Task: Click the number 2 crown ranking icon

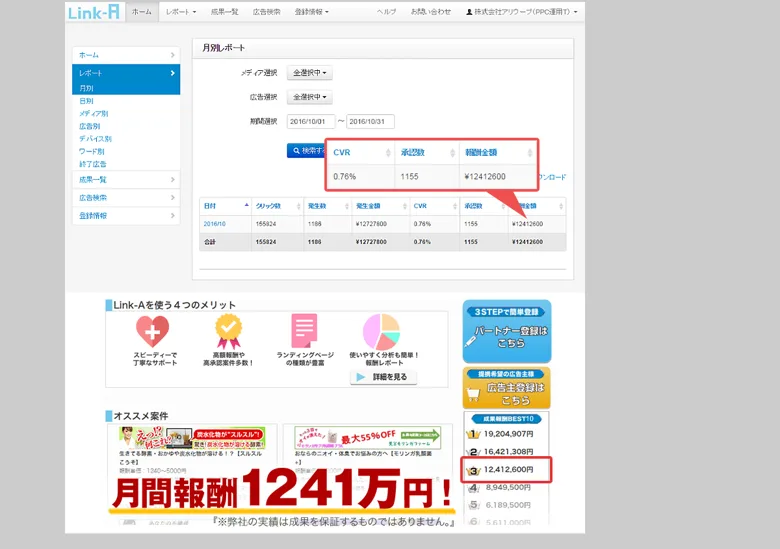Action: click(x=473, y=452)
